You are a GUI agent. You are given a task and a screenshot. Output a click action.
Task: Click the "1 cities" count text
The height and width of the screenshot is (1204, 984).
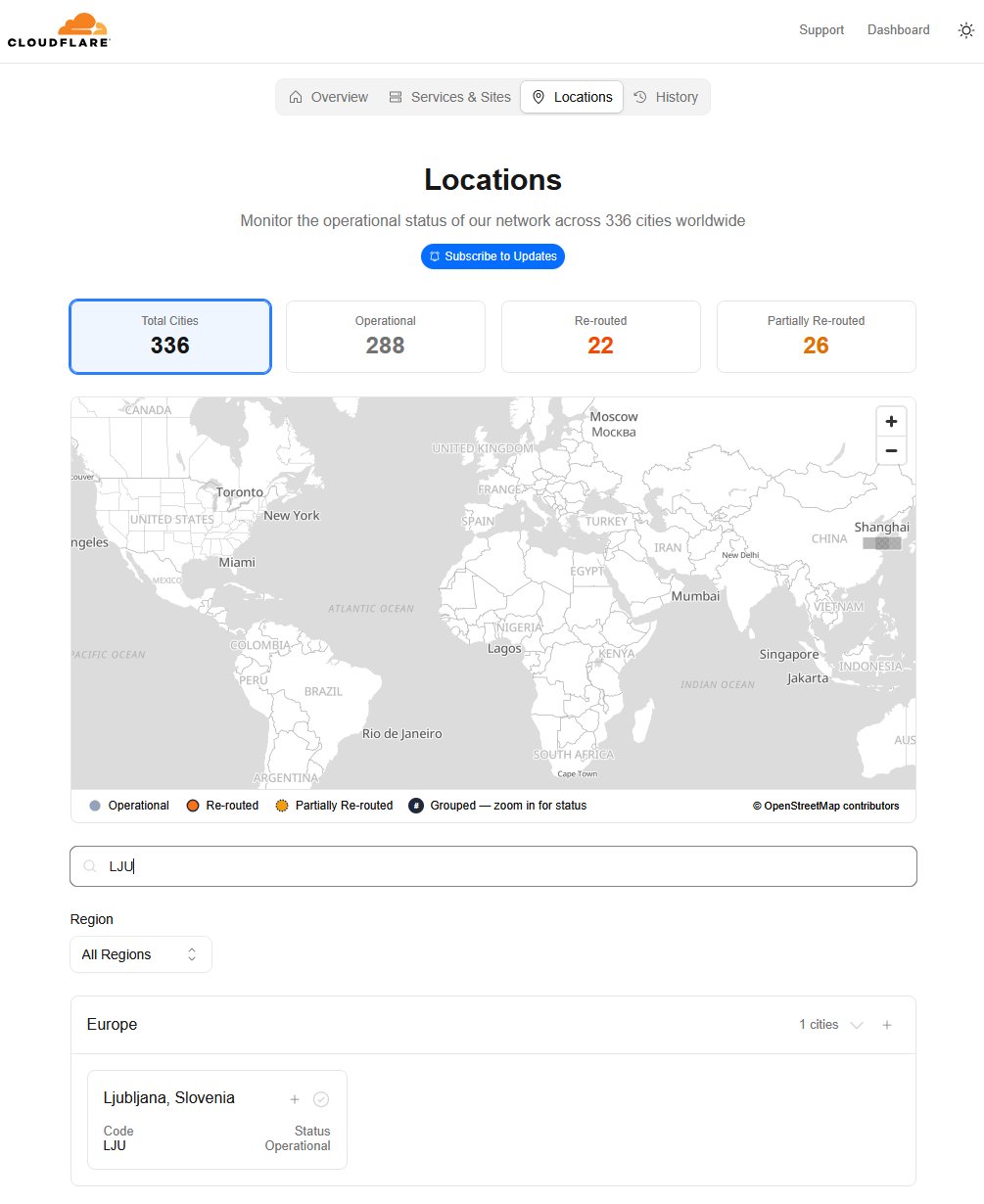[819, 1025]
